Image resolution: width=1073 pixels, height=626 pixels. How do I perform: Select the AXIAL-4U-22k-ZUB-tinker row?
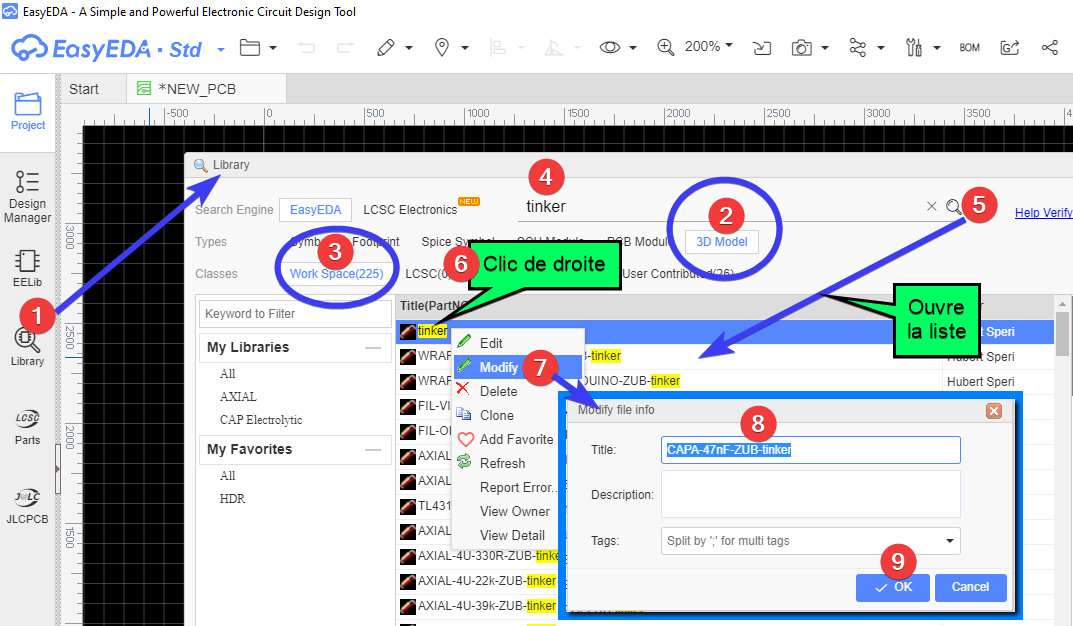click(x=478, y=581)
